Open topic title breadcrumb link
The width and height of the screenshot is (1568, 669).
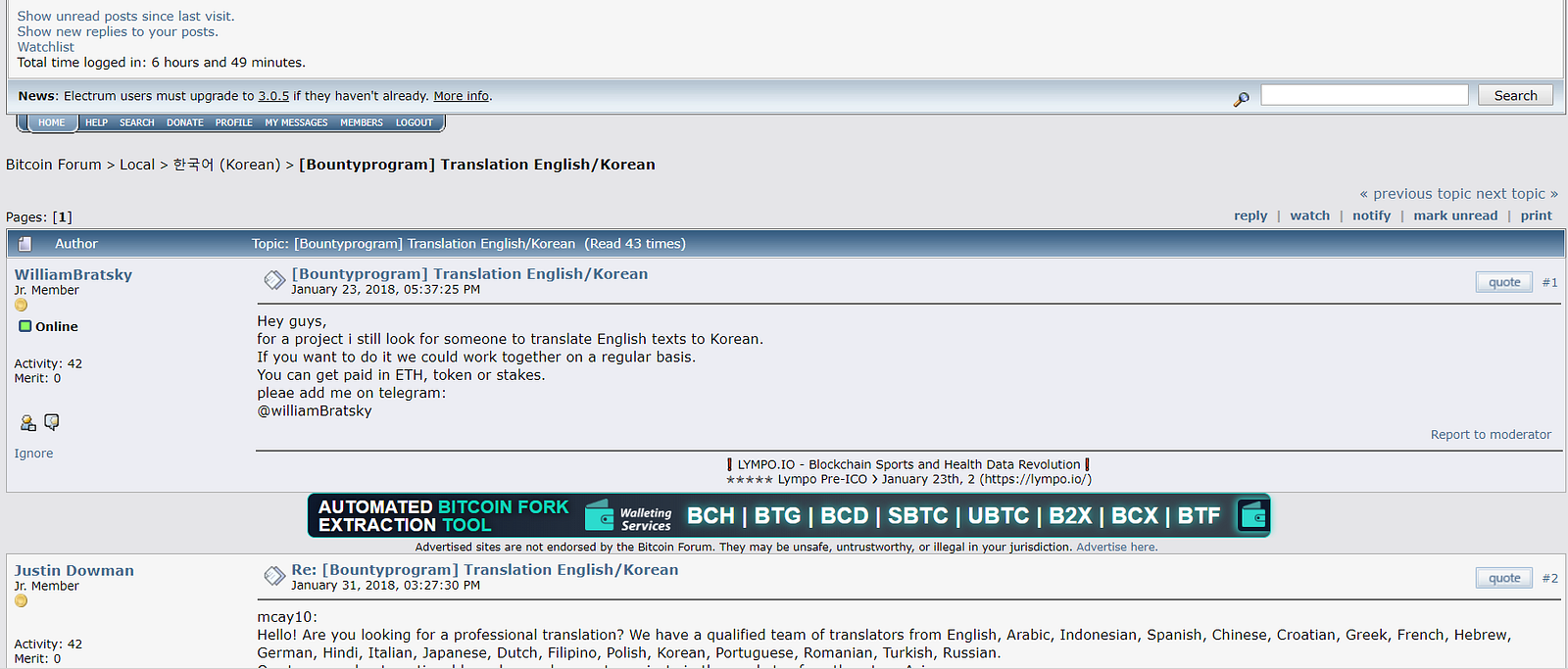click(x=477, y=165)
